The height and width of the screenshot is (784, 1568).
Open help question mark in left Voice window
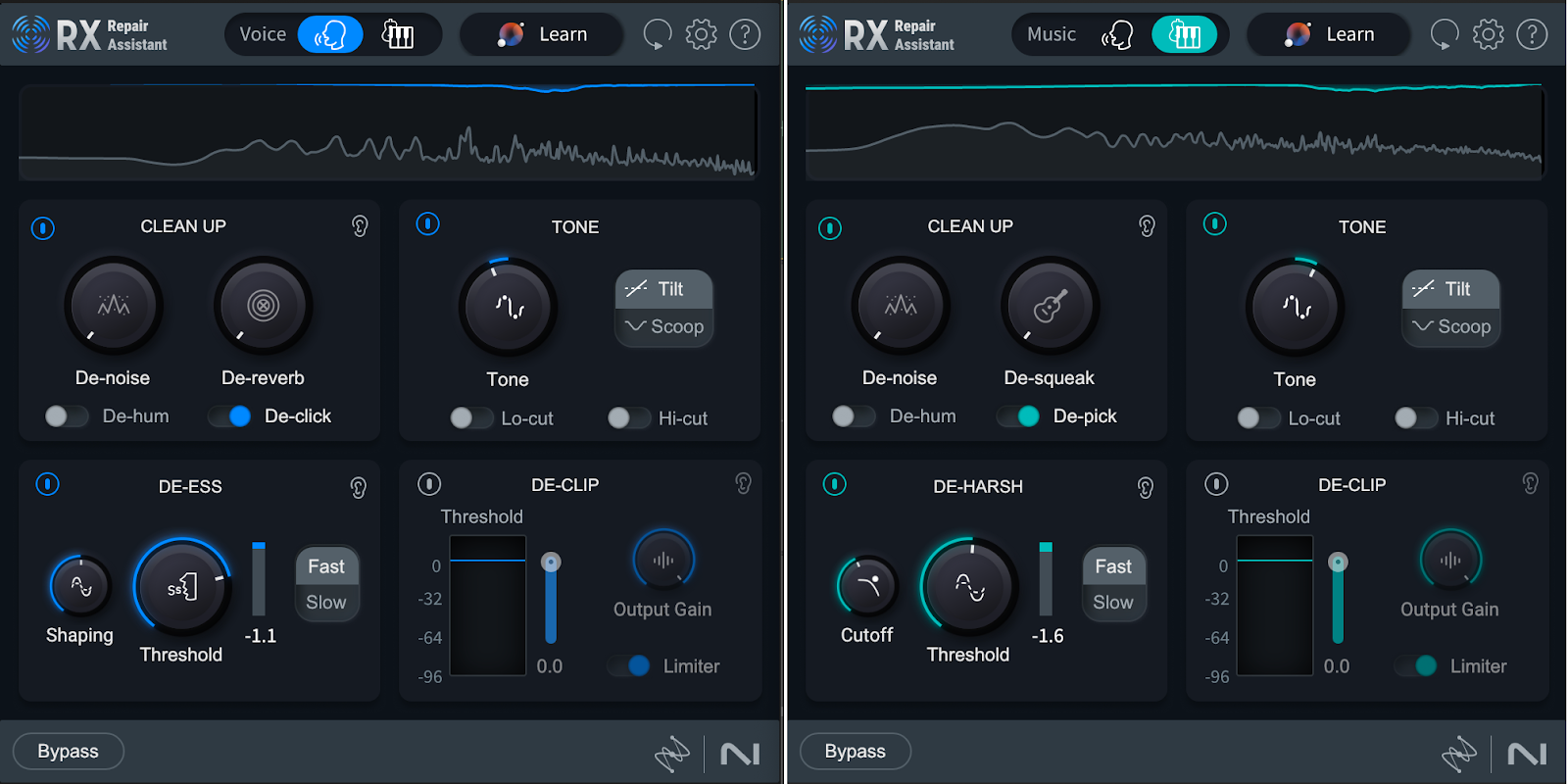pos(745,34)
